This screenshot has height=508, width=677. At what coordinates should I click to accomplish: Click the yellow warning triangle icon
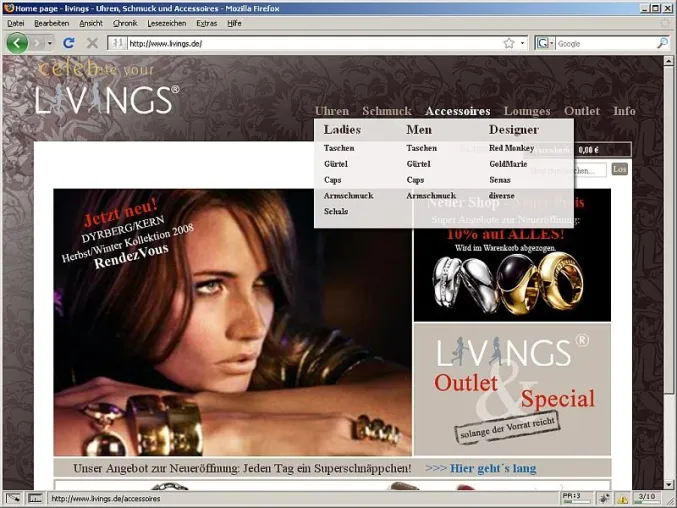pos(622,499)
